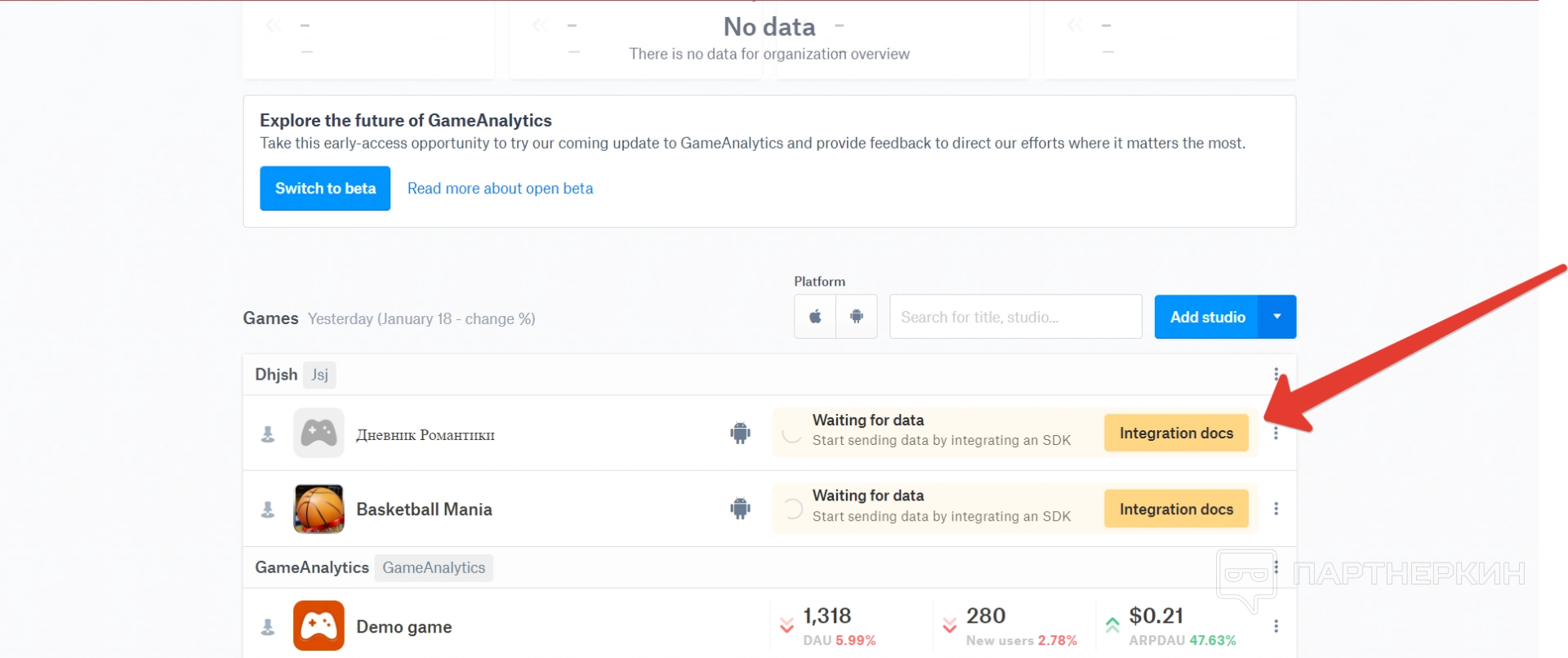Open three-dot menu for Basketball Mania

click(1276, 509)
